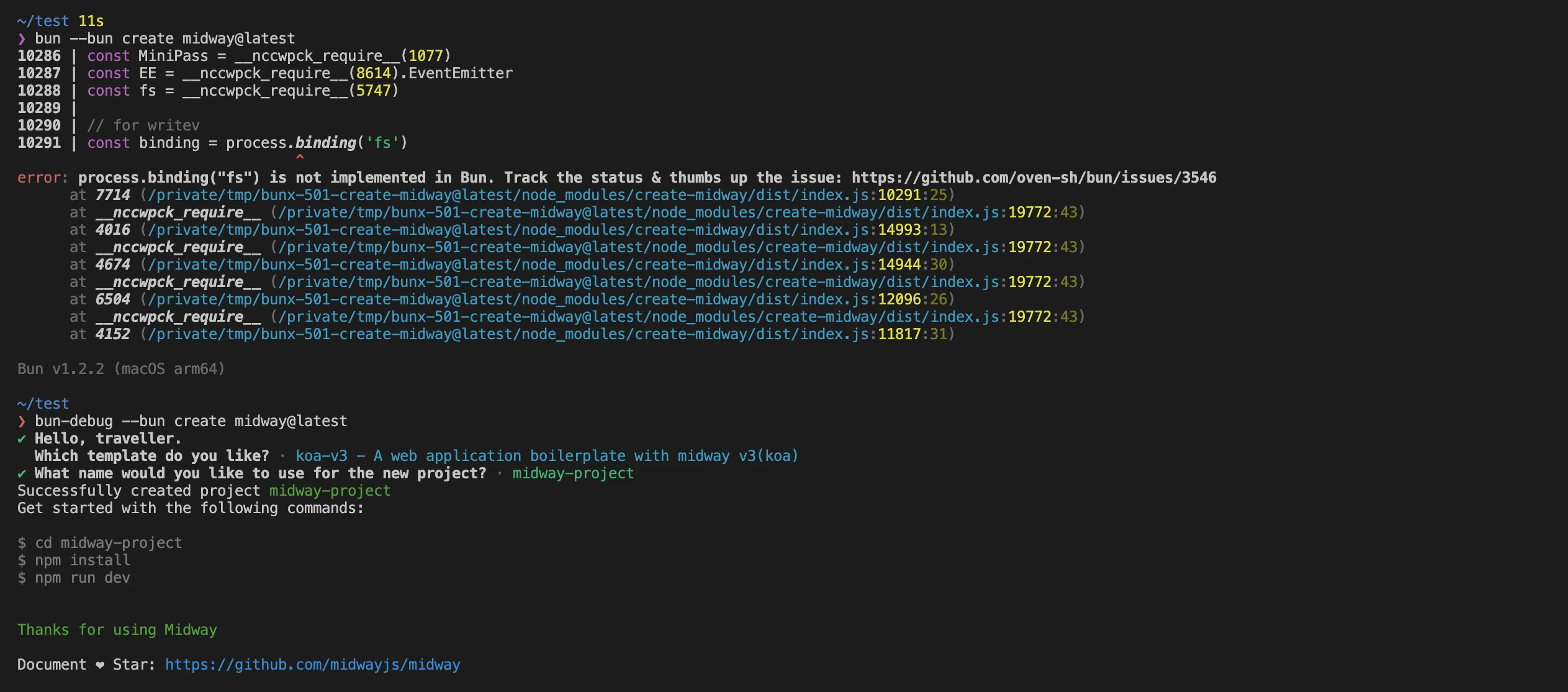The height and width of the screenshot is (692, 1568).
Task: Click code line 10287 with EventEmitter
Action: 265,73
